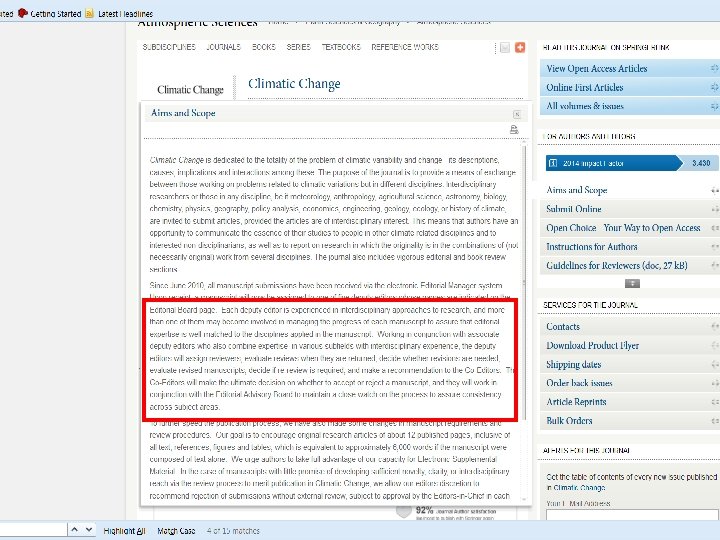The width and height of the screenshot is (720, 540).
Task: Click the arrow icon beside Submit Online
Action: coord(714,209)
